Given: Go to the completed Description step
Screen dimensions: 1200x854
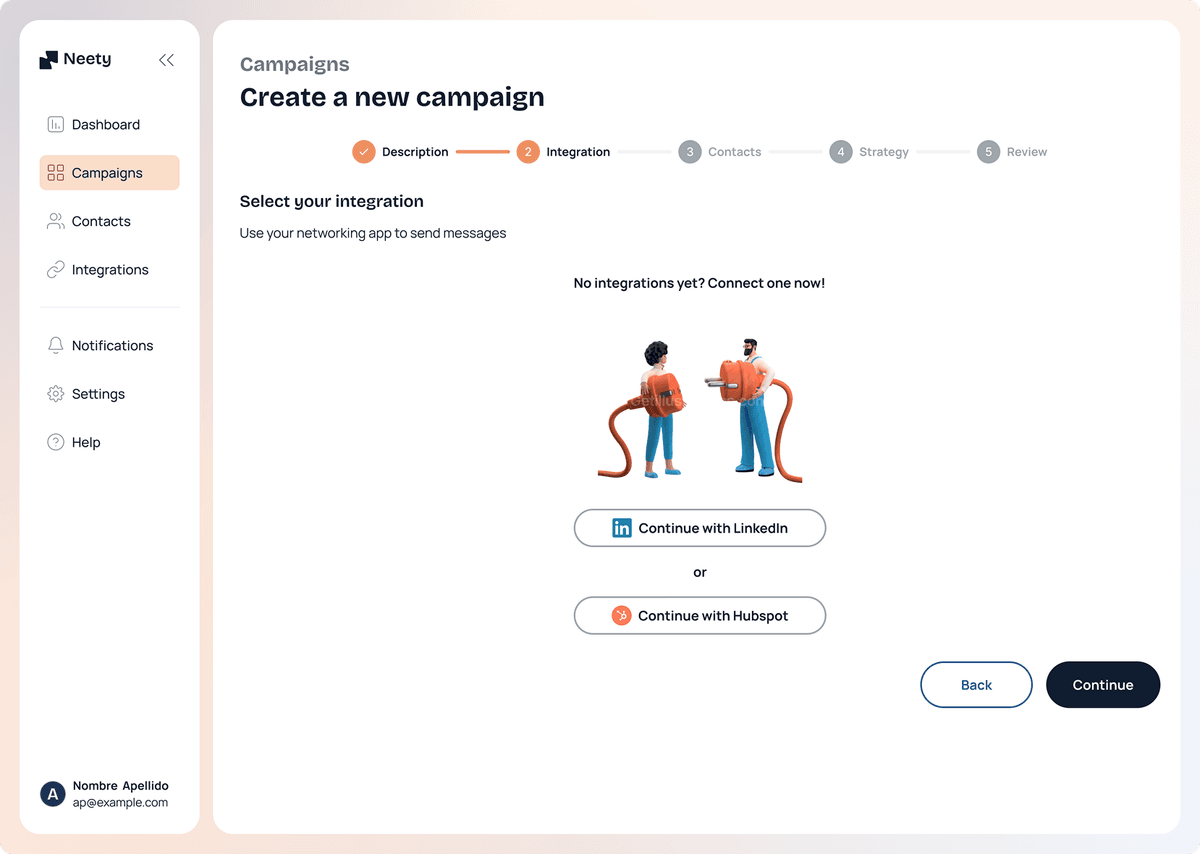Looking at the screenshot, I should [400, 152].
